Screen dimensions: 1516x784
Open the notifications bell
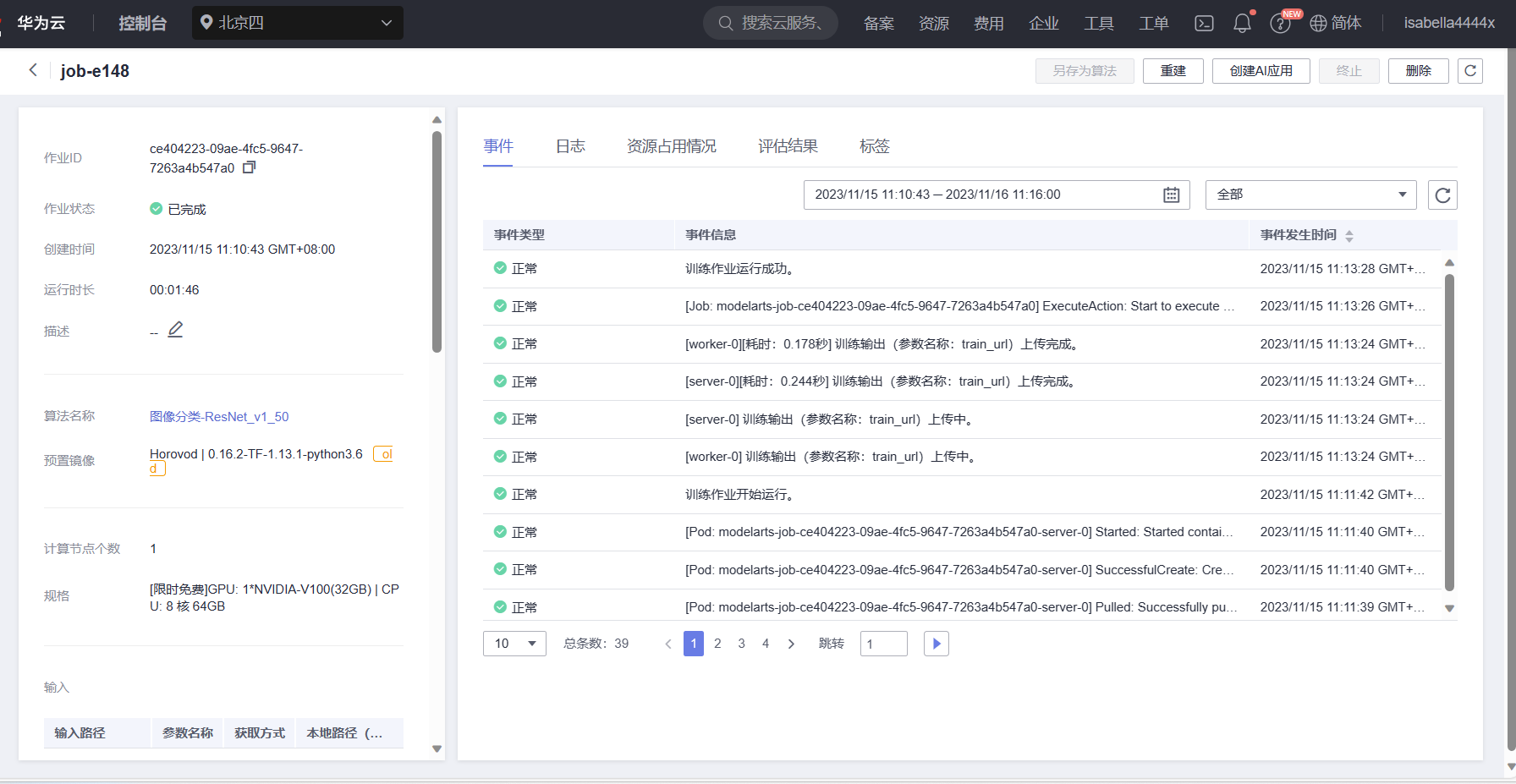tap(1242, 24)
